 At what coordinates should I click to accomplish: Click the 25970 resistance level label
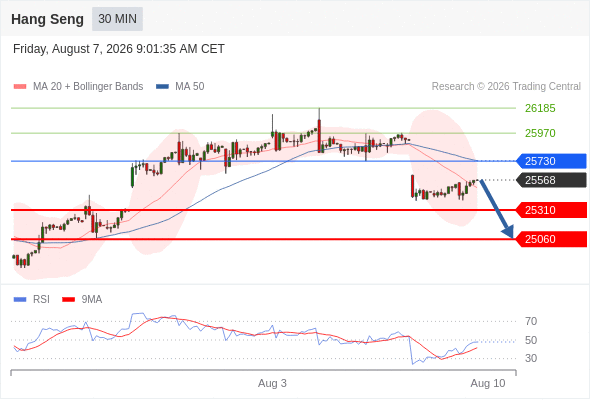pos(540,133)
